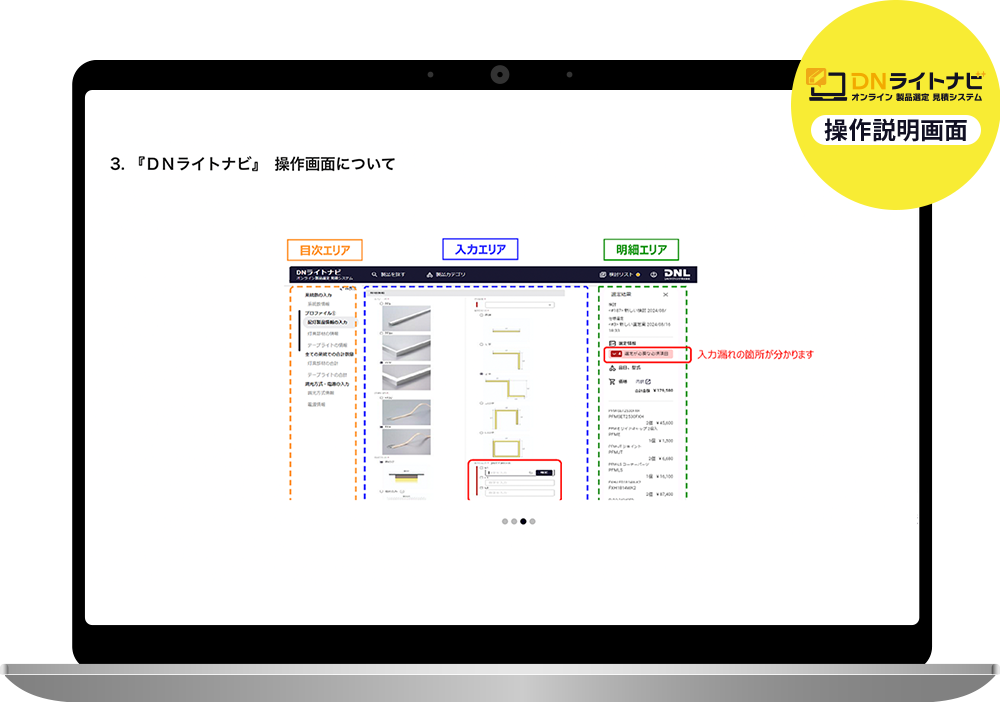Click the third length input field
This screenshot has height=702, width=1000.
click(520, 492)
